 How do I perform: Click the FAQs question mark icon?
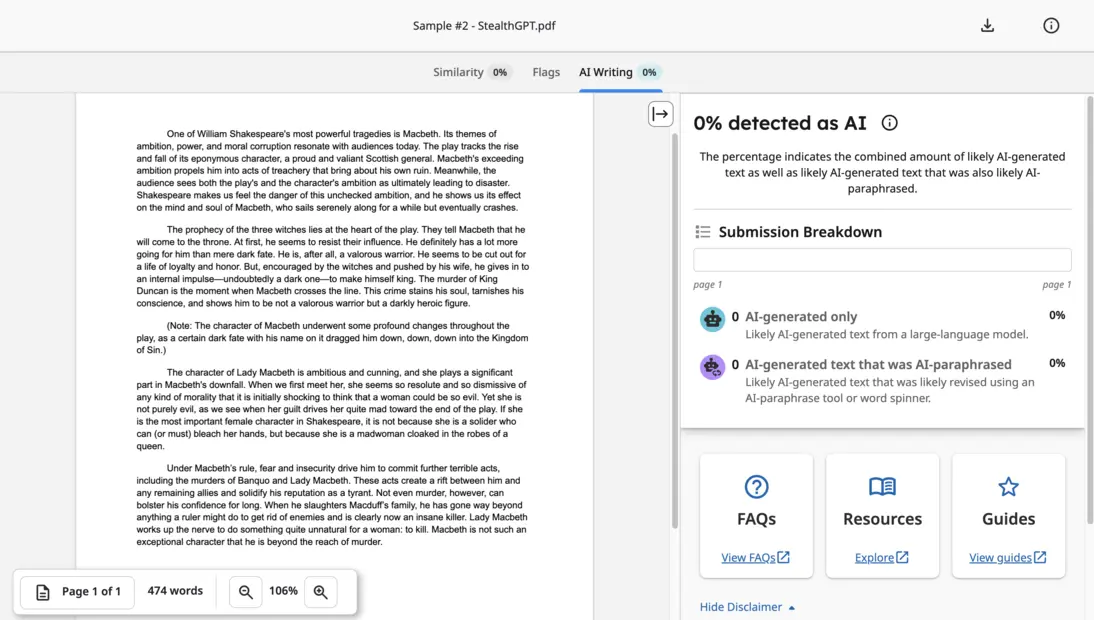click(756, 486)
